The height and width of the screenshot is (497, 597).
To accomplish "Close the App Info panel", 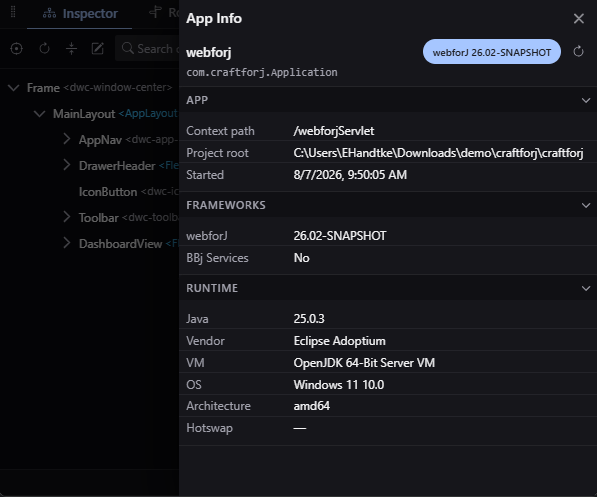I will pos(579,18).
